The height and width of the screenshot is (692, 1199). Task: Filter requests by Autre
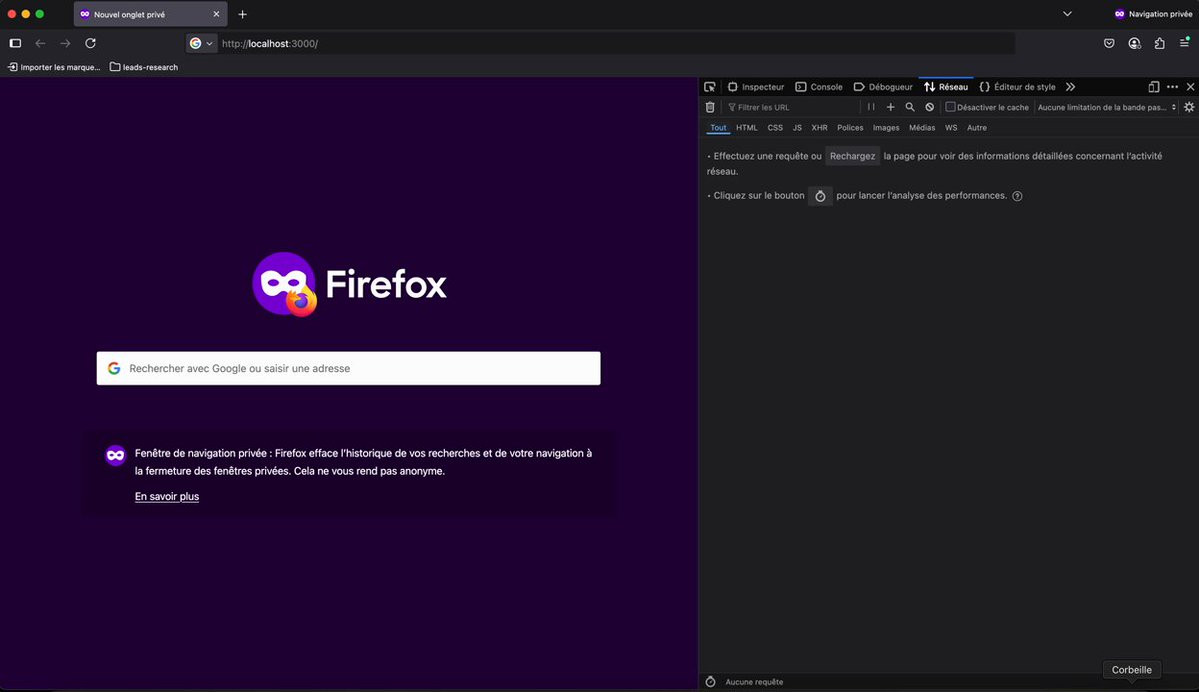coord(976,128)
